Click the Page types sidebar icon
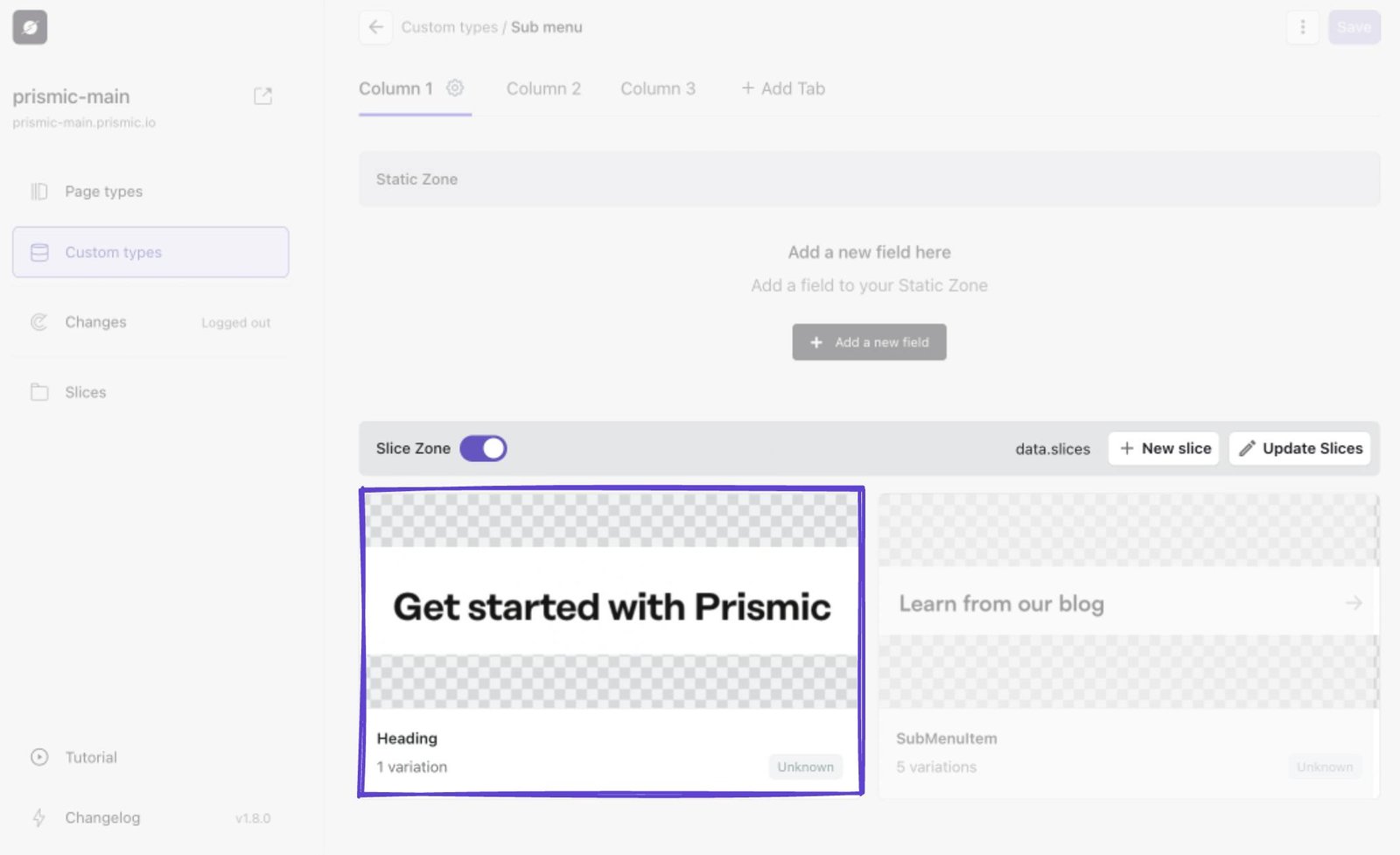The height and width of the screenshot is (855, 1400). [39, 192]
